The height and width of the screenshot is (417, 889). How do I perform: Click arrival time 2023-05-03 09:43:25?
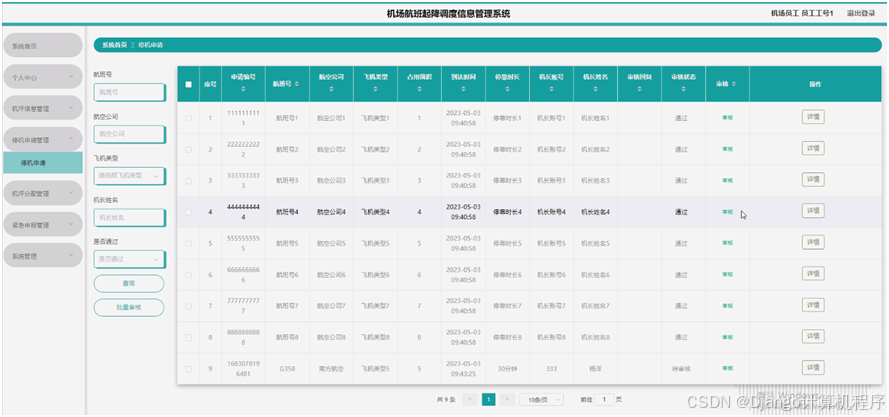[x=463, y=369]
